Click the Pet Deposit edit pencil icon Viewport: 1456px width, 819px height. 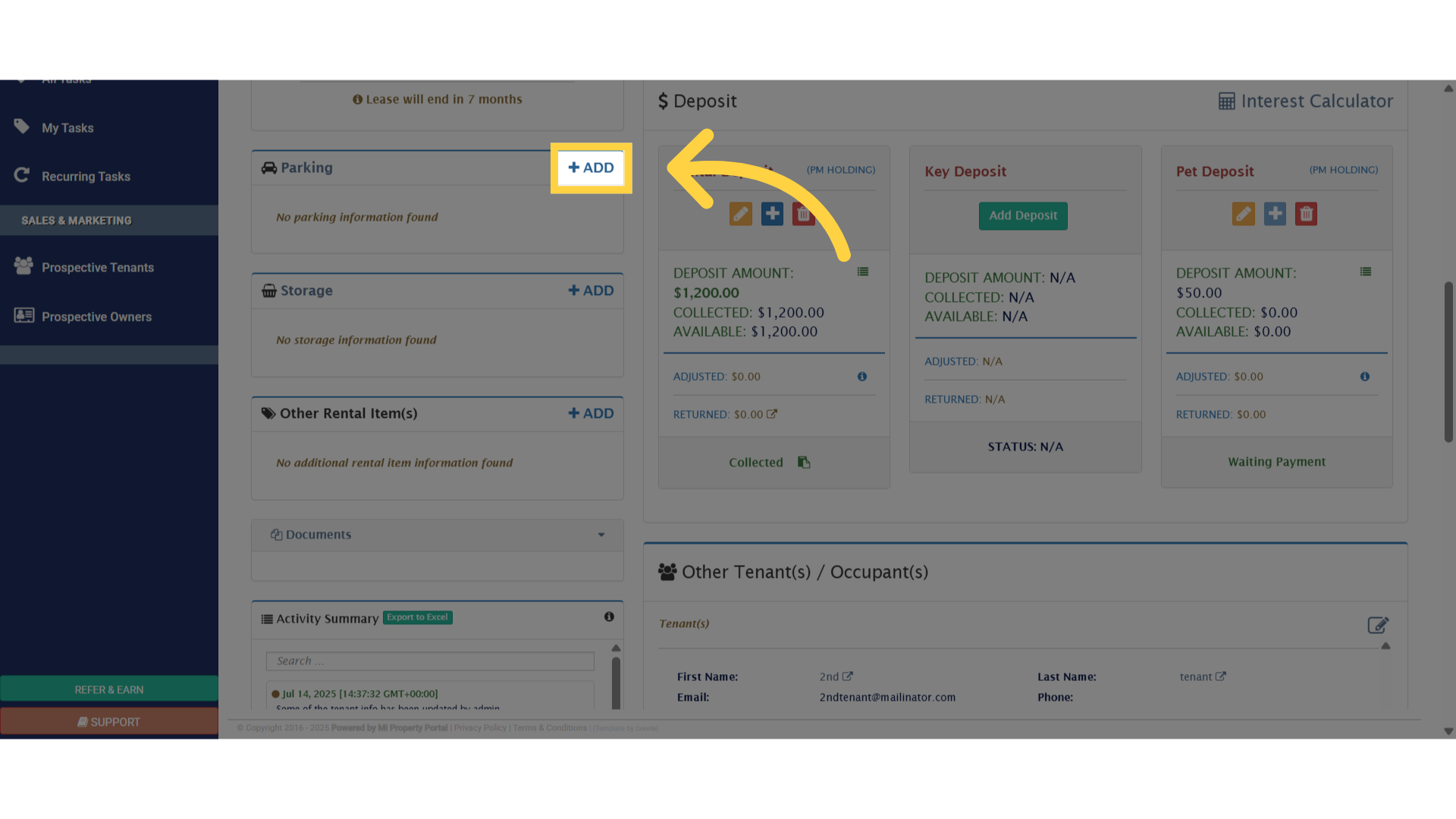point(1243,214)
